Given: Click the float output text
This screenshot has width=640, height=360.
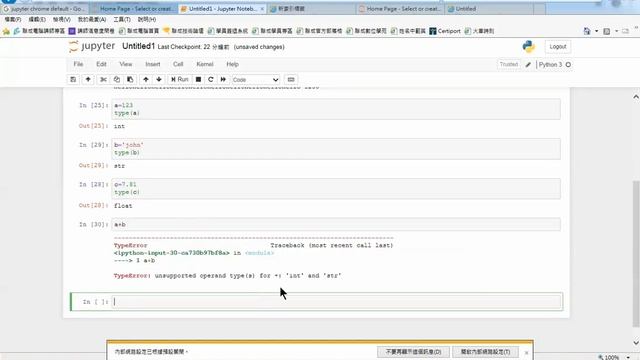Looking at the screenshot, I should [123, 206].
